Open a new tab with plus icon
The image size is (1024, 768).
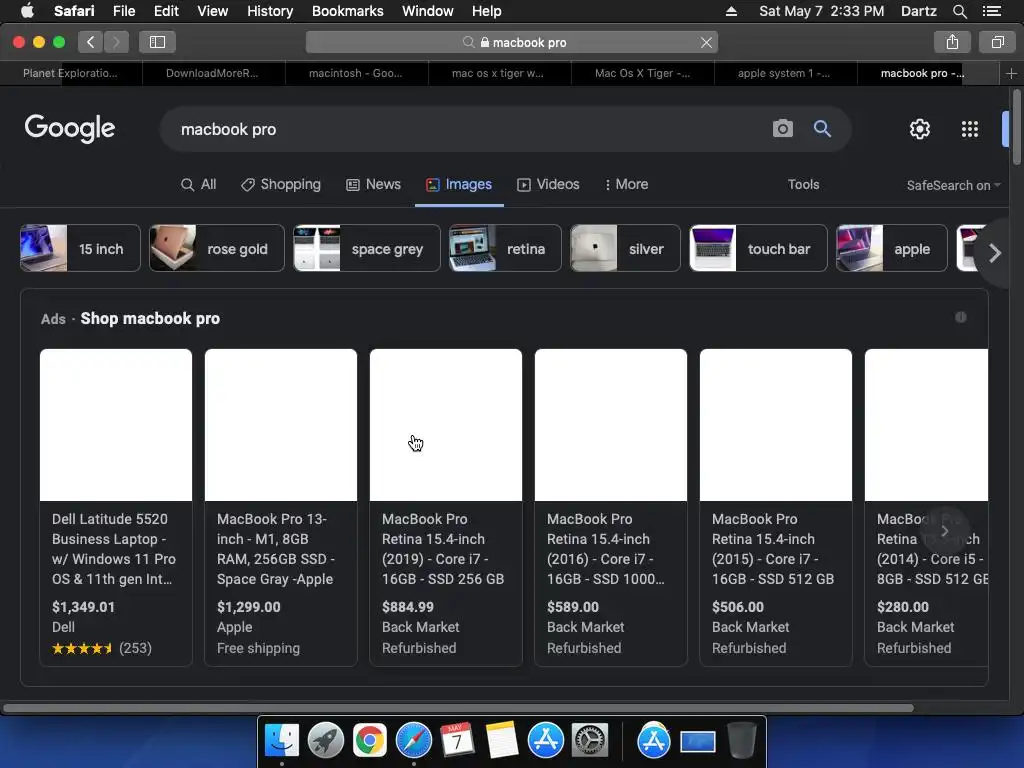pos(1011,73)
